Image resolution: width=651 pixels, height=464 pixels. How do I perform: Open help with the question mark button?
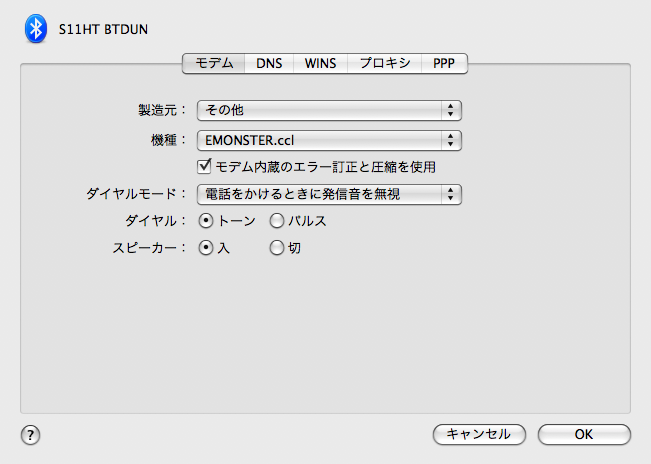point(31,434)
